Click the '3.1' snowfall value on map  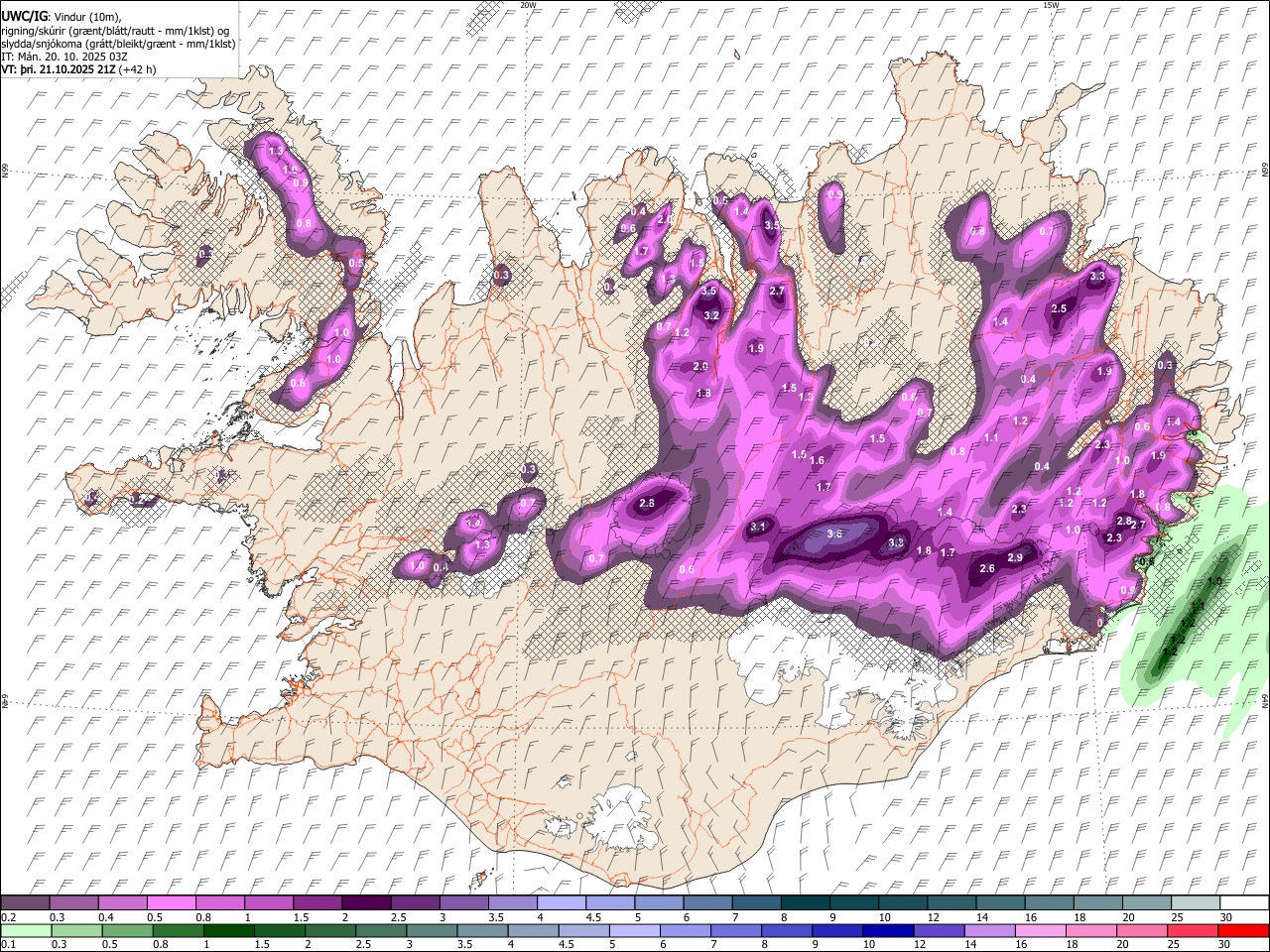759,527
